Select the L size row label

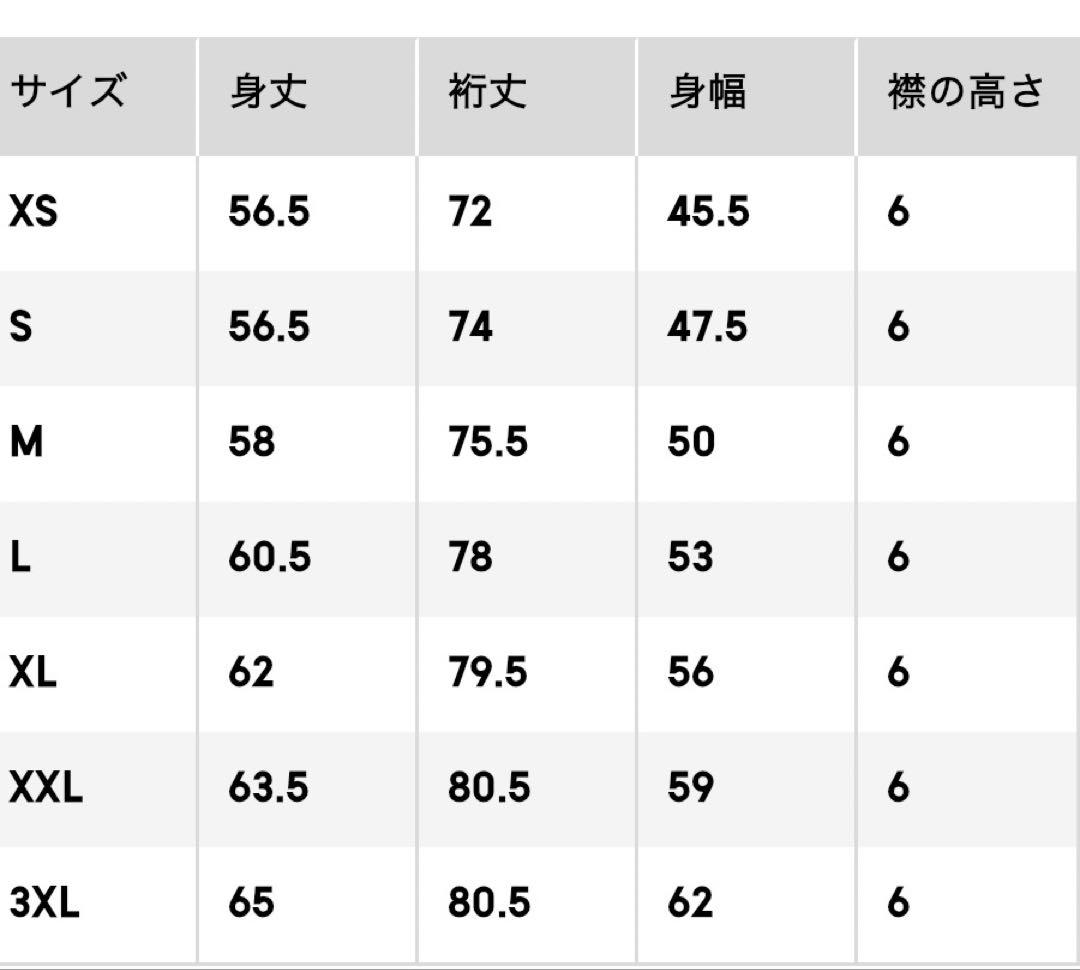[x=20, y=557]
